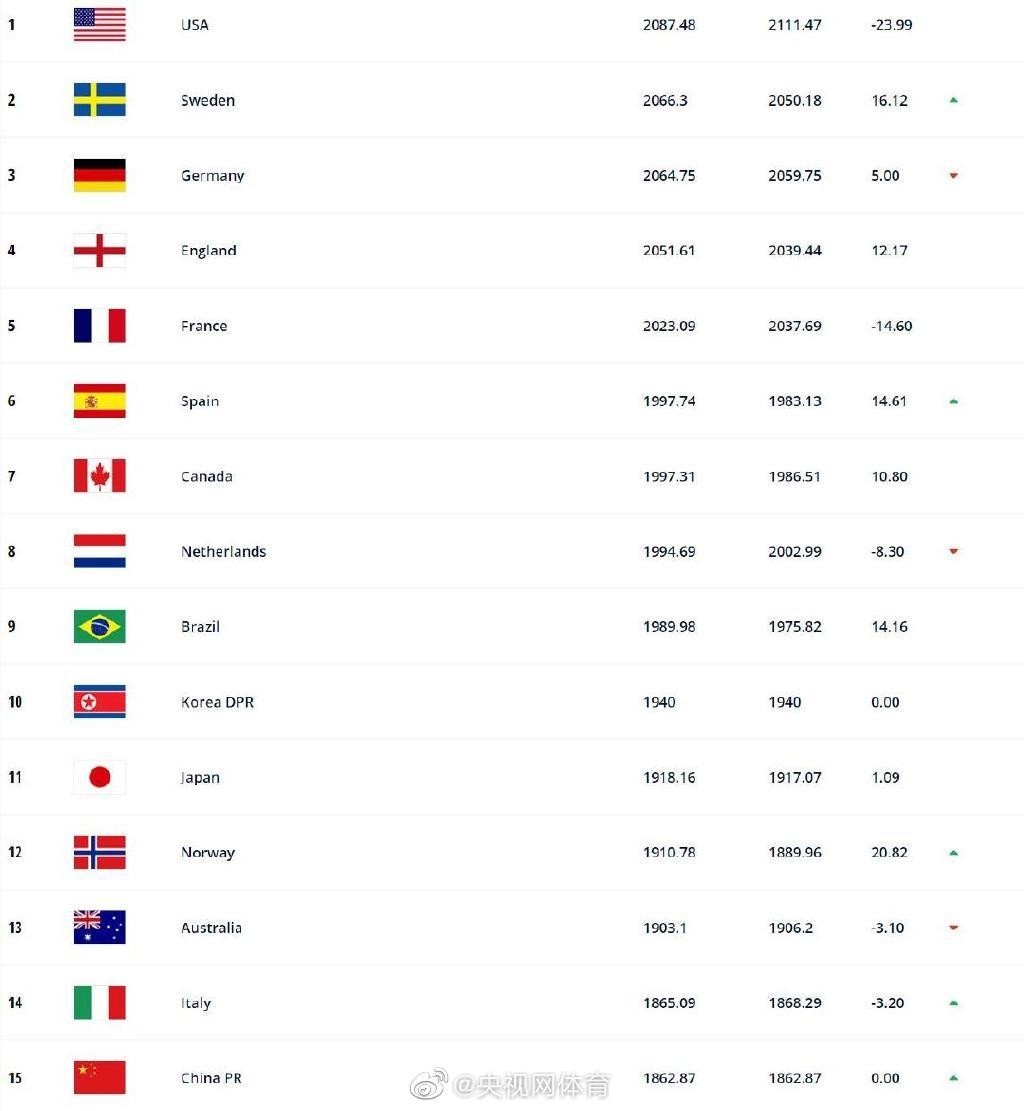Viewport: 1024px width, 1111px height.
Task: Click the green up arrow beside Sweden
Action: point(954,100)
